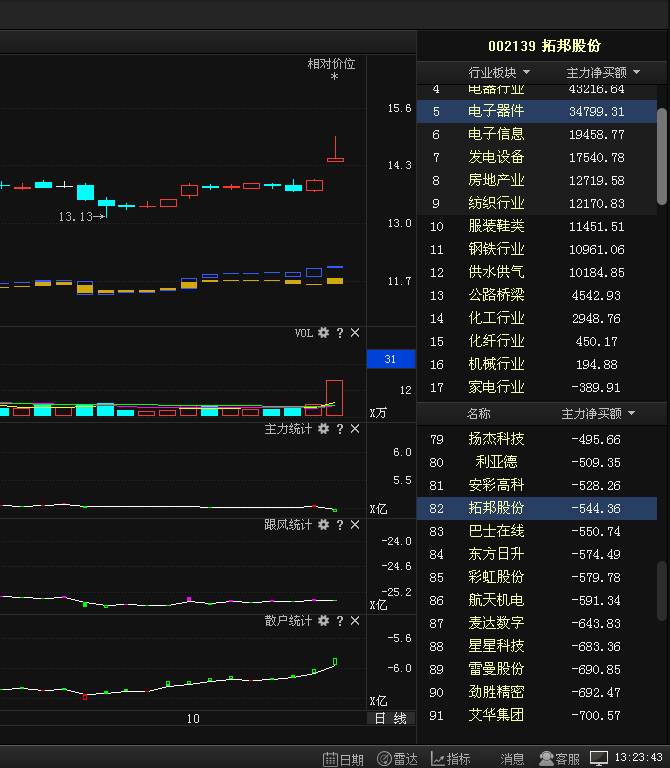Select sector row 发电设备
This screenshot has width=670, height=768.
[537, 157]
